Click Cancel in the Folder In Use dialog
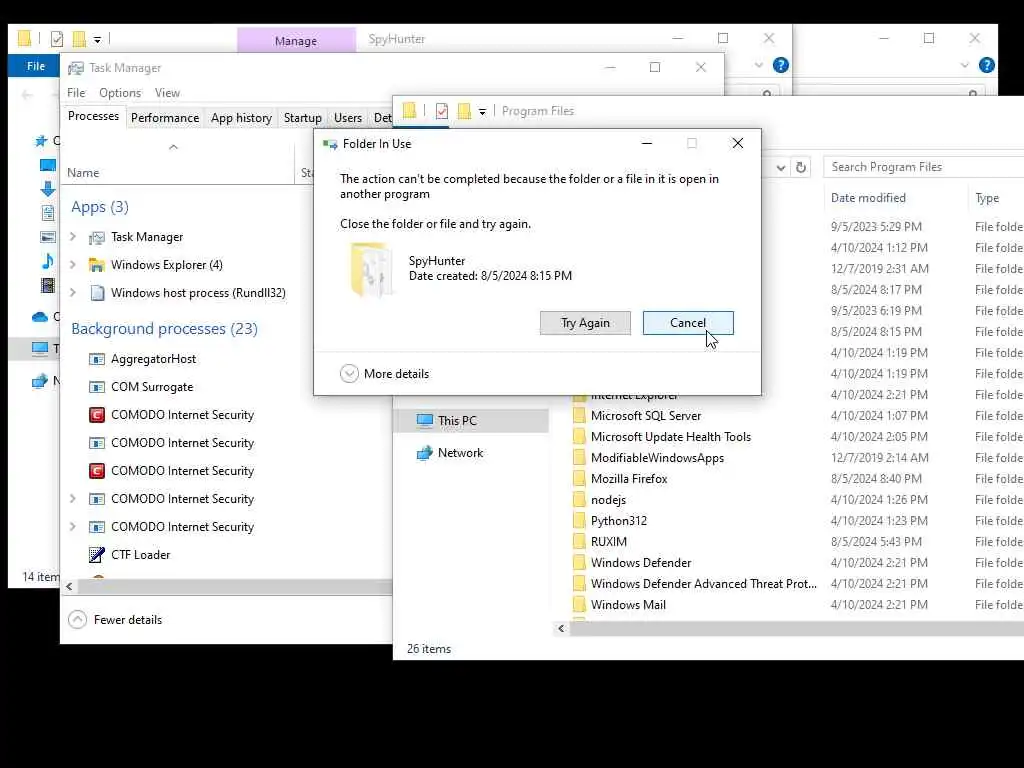The width and height of the screenshot is (1024, 768). 688,323
